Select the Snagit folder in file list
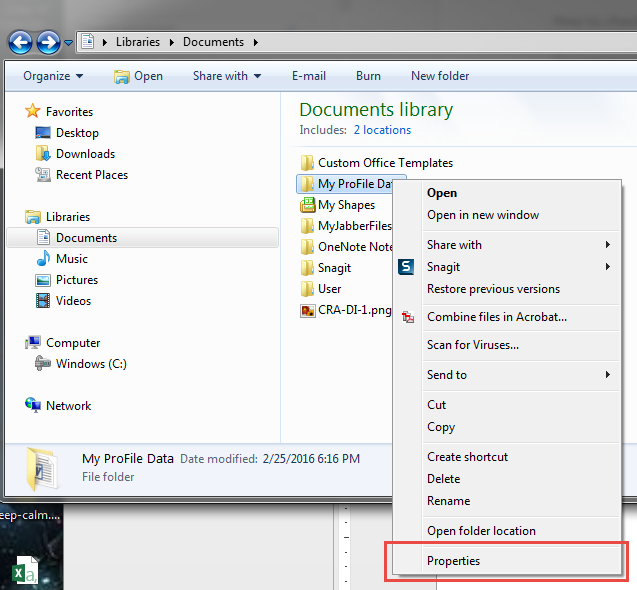Screen dimensions: 637x590 [326, 268]
